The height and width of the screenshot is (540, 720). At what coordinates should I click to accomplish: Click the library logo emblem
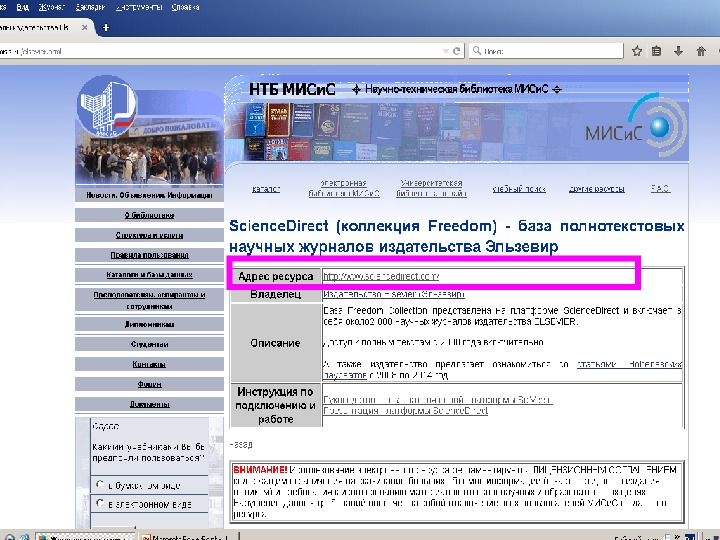[107, 106]
